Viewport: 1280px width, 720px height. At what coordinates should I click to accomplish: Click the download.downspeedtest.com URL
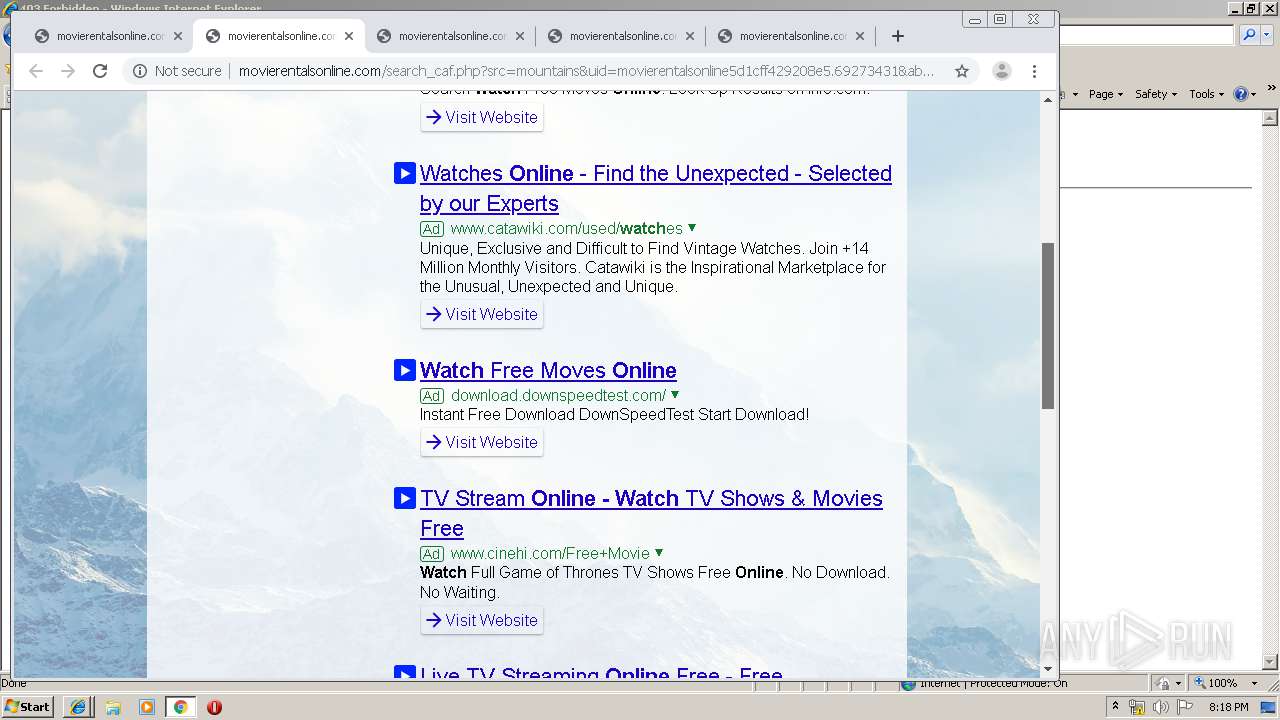558,395
